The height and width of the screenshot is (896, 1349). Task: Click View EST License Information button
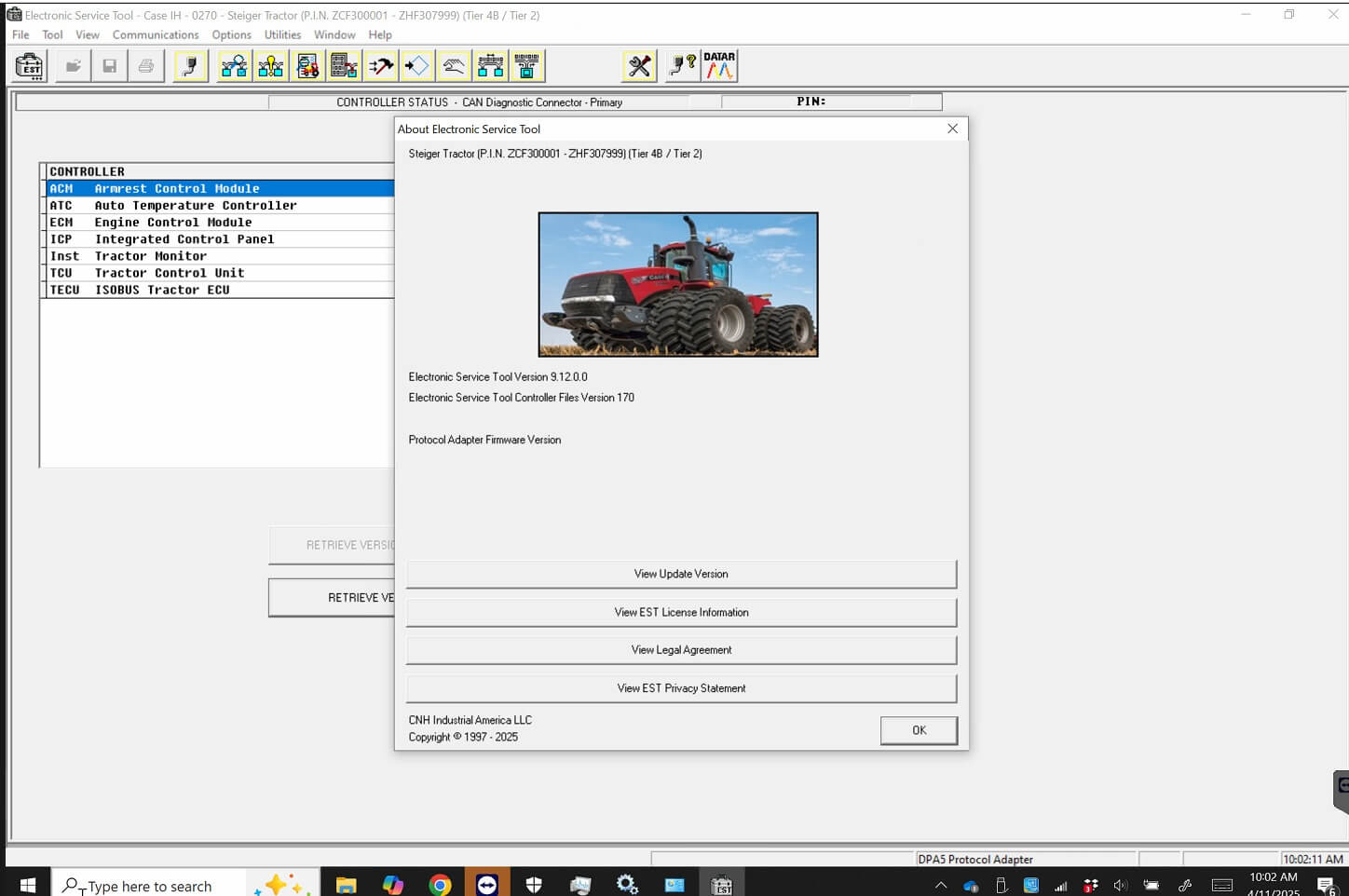[x=681, y=612]
